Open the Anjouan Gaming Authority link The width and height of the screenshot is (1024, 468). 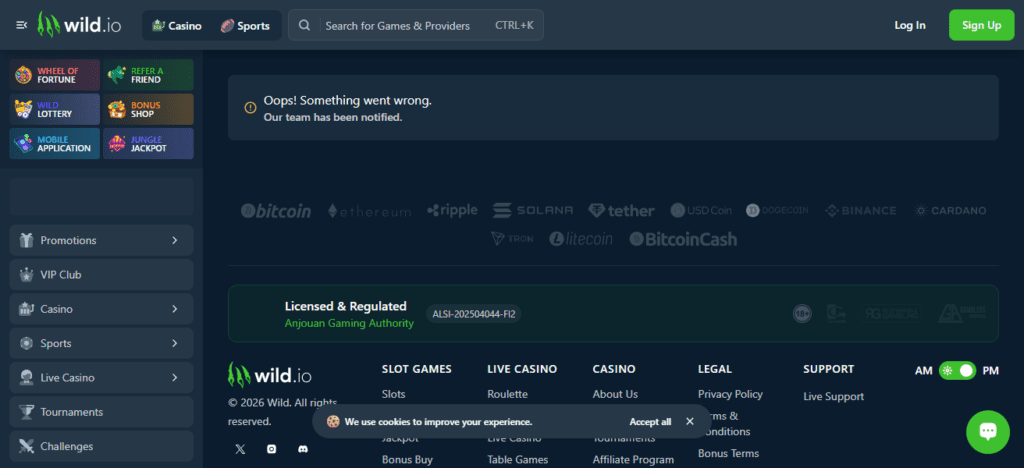(349, 323)
